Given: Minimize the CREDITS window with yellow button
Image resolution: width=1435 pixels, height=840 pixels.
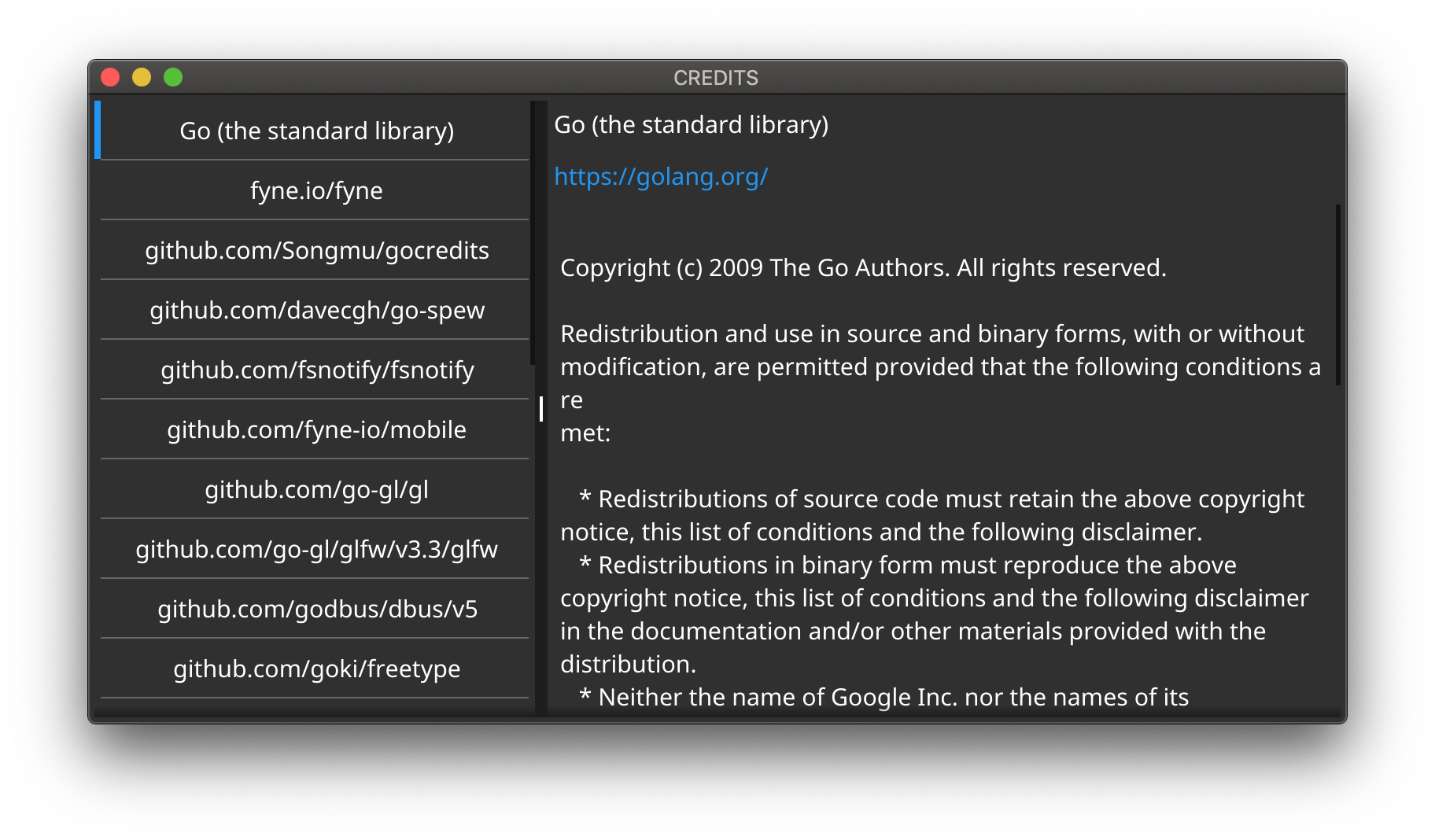Looking at the screenshot, I should click(x=142, y=77).
